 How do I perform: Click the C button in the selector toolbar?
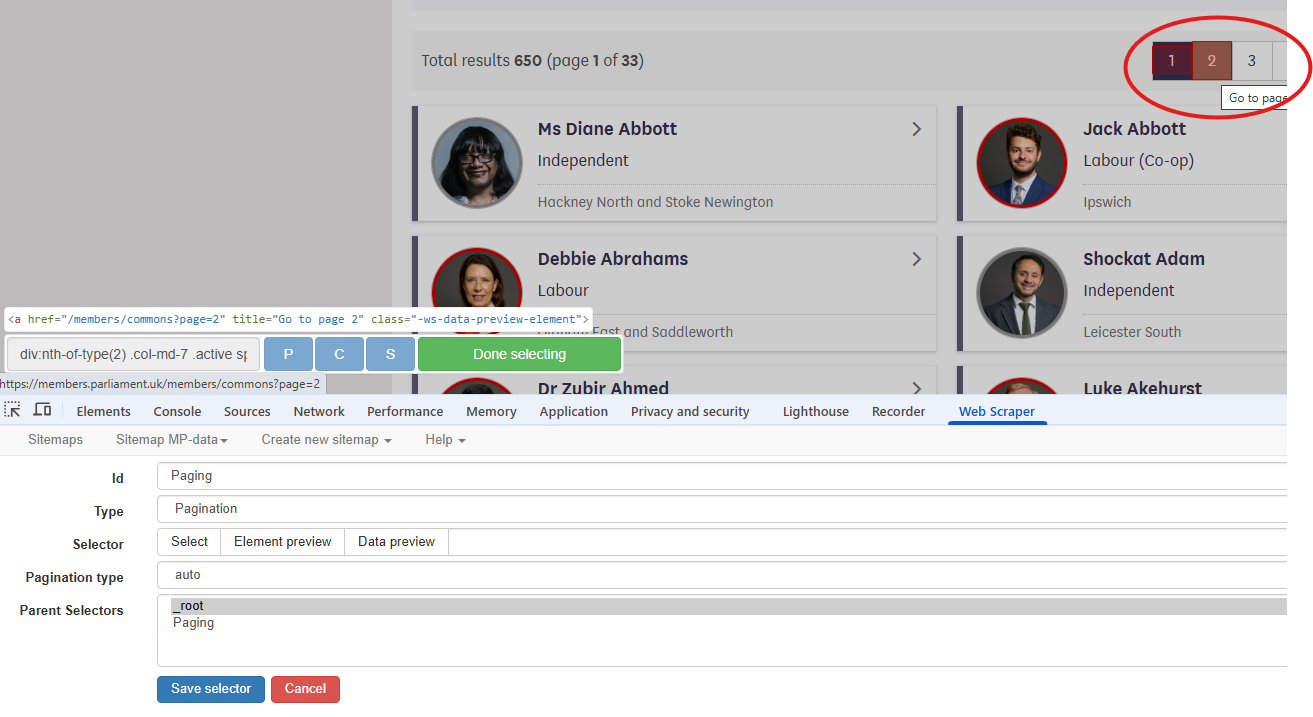coord(339,353)
